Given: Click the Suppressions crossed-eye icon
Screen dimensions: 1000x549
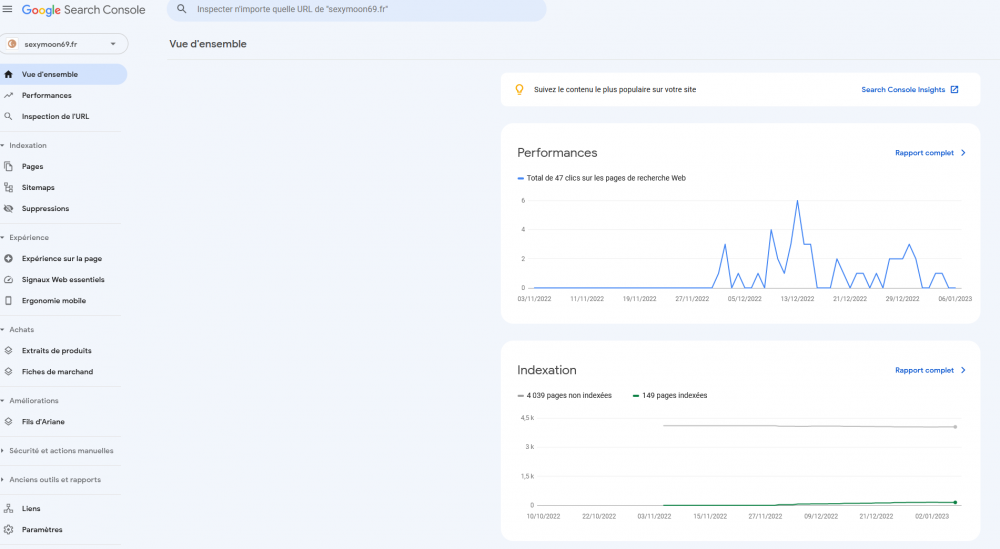Looking at the screenshot, I should click(9, 208).
